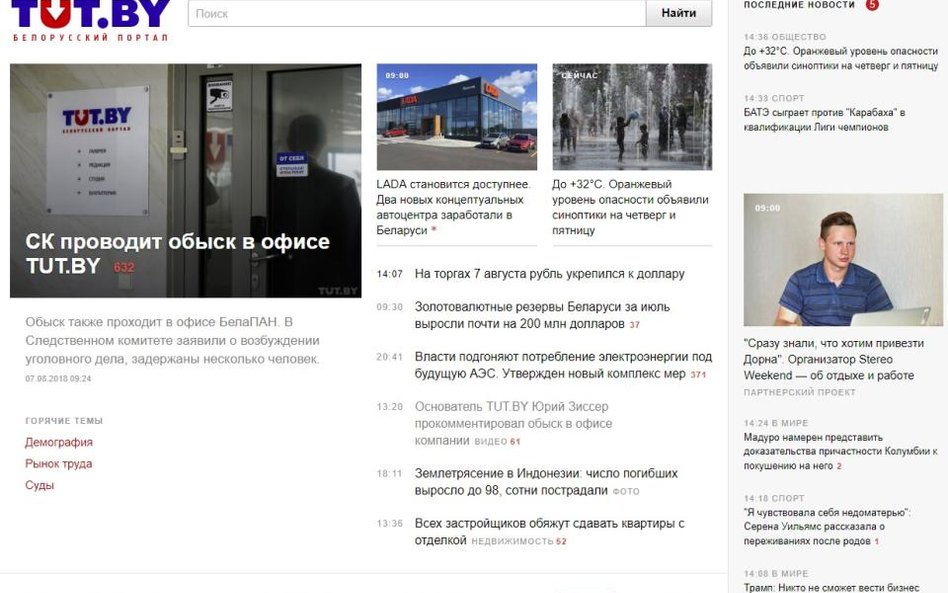Open the LADA становится доступнее article
The width and height of the screenshot is (948, 593).
[453, 207]
